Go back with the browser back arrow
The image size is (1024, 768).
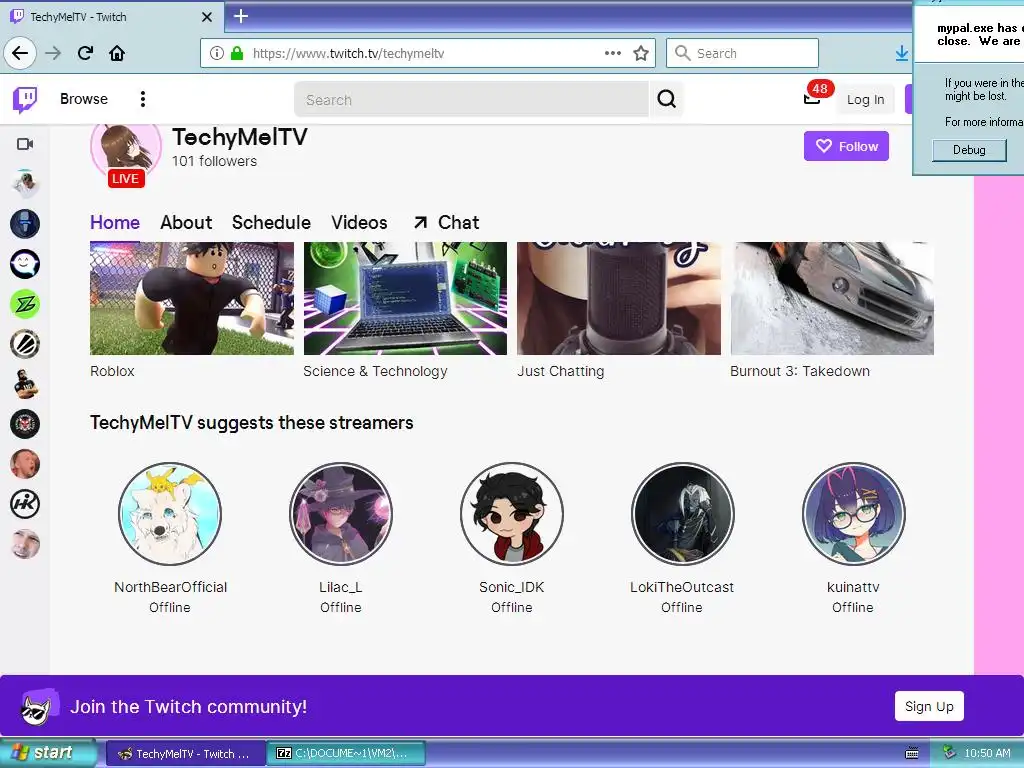point(20,54)
